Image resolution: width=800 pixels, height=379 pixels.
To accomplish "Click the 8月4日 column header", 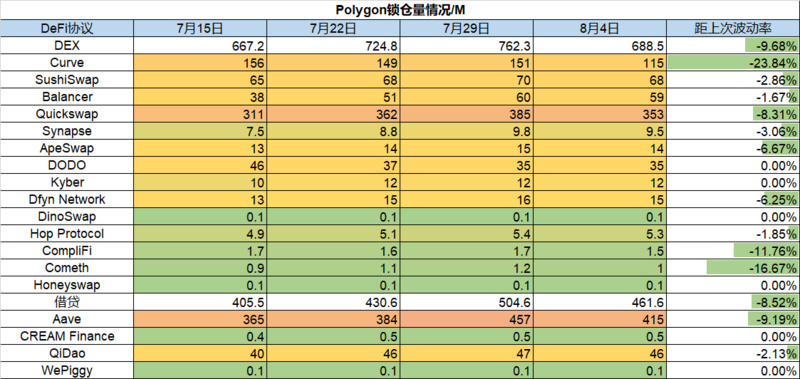I will point(600,28).
